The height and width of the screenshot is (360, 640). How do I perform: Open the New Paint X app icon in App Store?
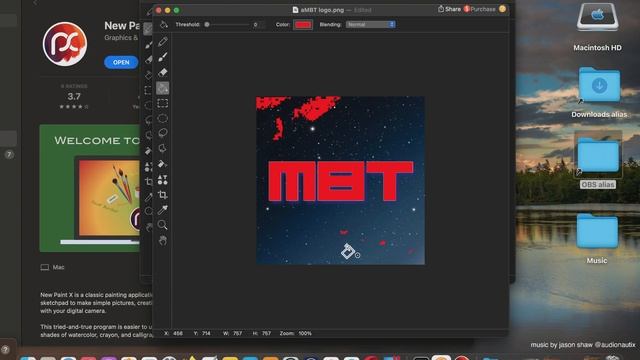pyautogui.click(x=65, y=44)
